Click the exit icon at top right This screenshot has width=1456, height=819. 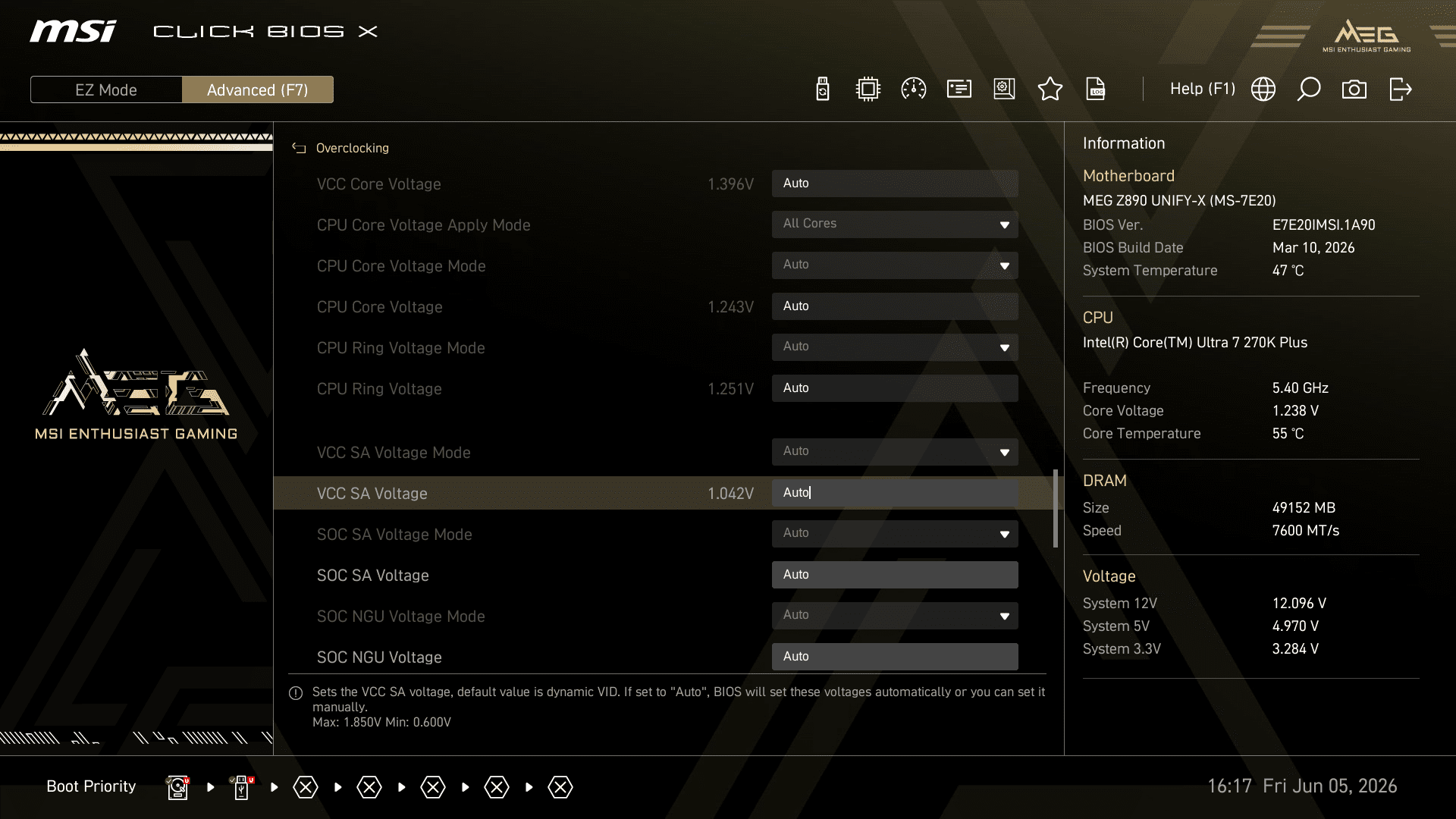click(x=1401, y=89)
